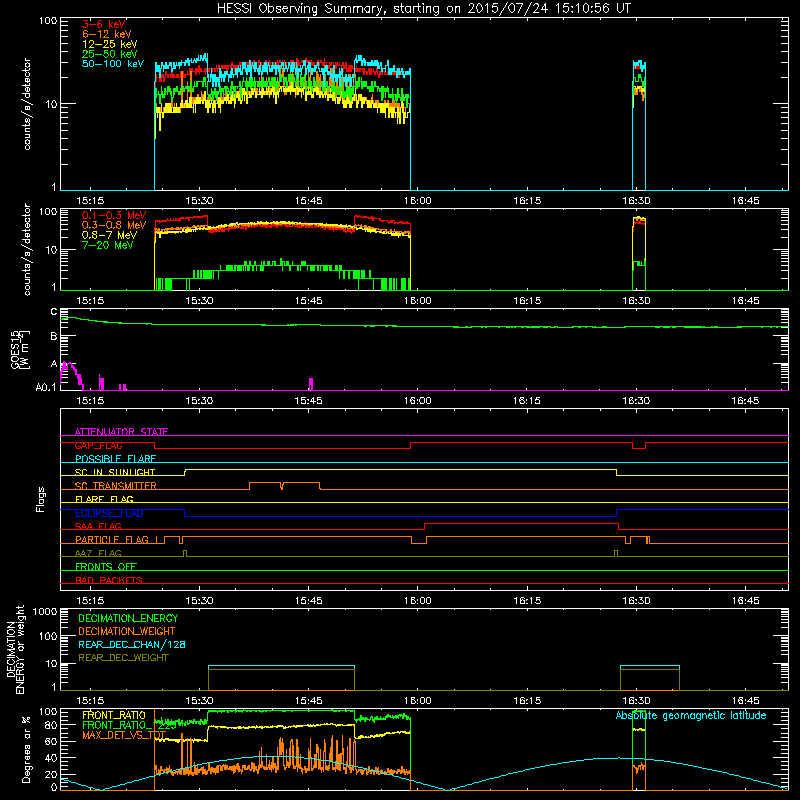800x800 pixels.
Task: Select the green '25-50 keV' legend label
Action: pyautogui.click(x=110, y=54)
